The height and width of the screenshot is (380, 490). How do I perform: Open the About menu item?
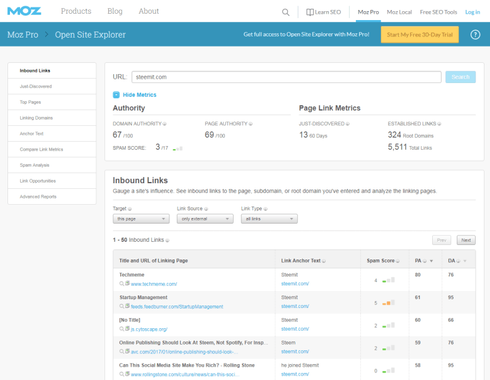pyautogui.click(x=149, y=11)
